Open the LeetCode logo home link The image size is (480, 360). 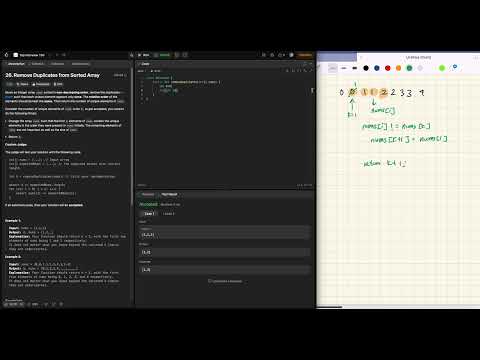click(x=6, y=55)
